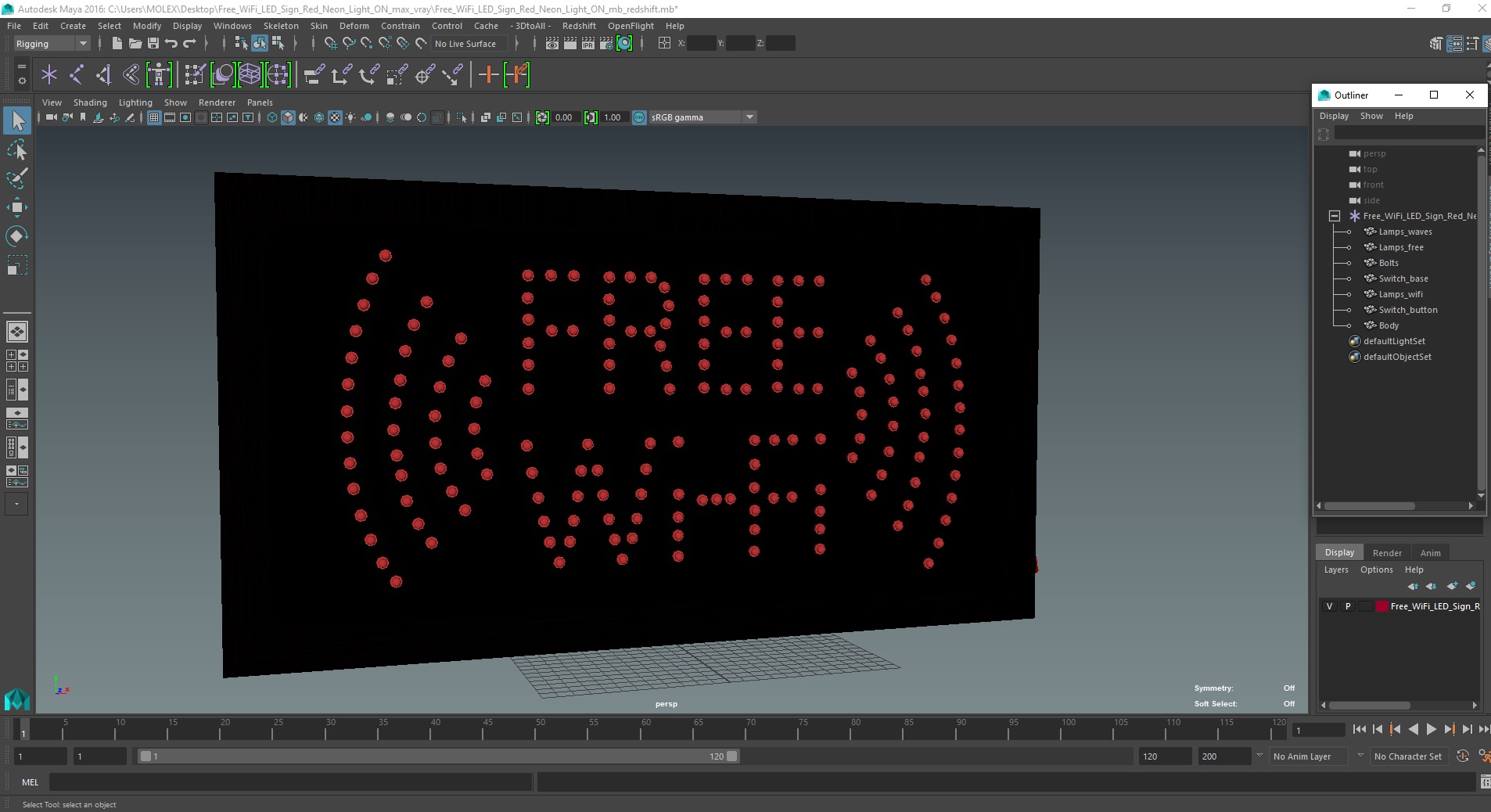This screenshot has height=812, width=1491.
Task: Click the MEL command input field
Action: point(291,782)
